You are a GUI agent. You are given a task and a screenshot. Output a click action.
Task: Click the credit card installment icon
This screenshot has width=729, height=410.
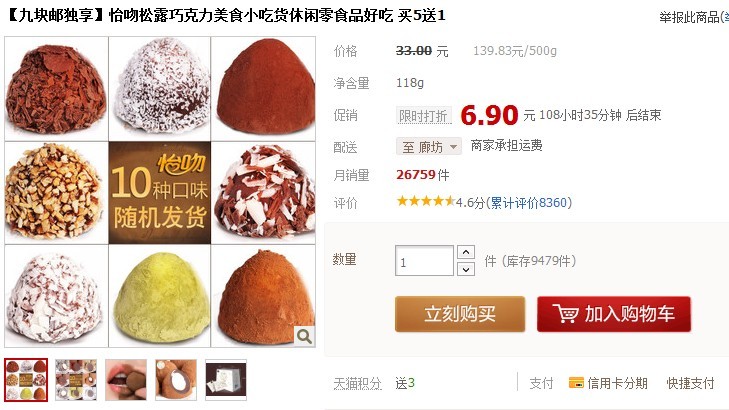576,383
